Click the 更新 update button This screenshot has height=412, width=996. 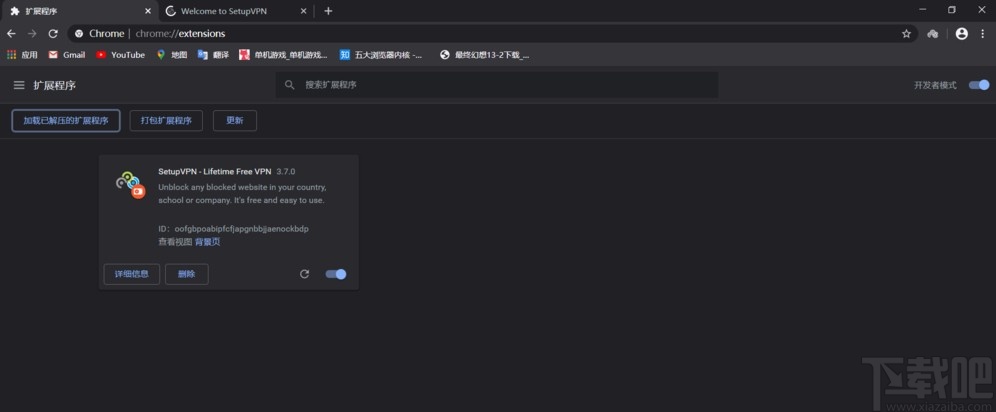[x=235, y=121]
